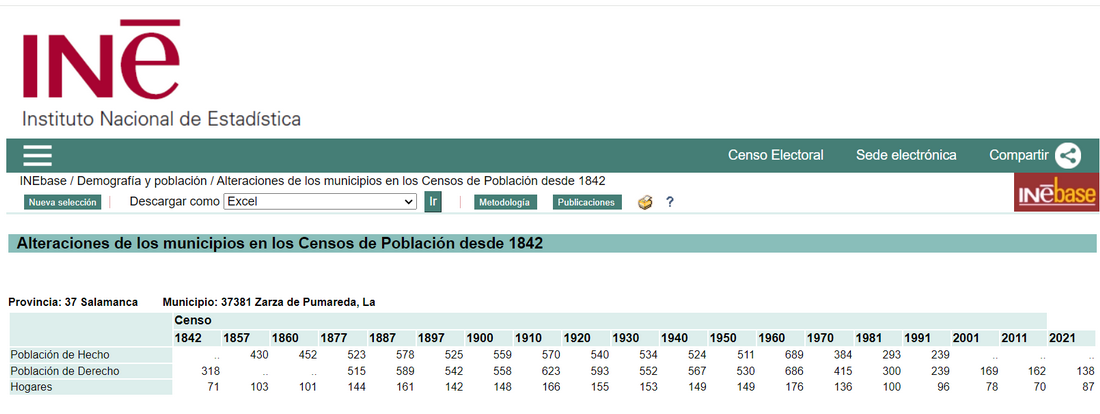The height and width of the screenshot is (414, 1100).
Task: Click the print icon beside Publicaciones
Action: pyautogui.click(x=645, y=202)
